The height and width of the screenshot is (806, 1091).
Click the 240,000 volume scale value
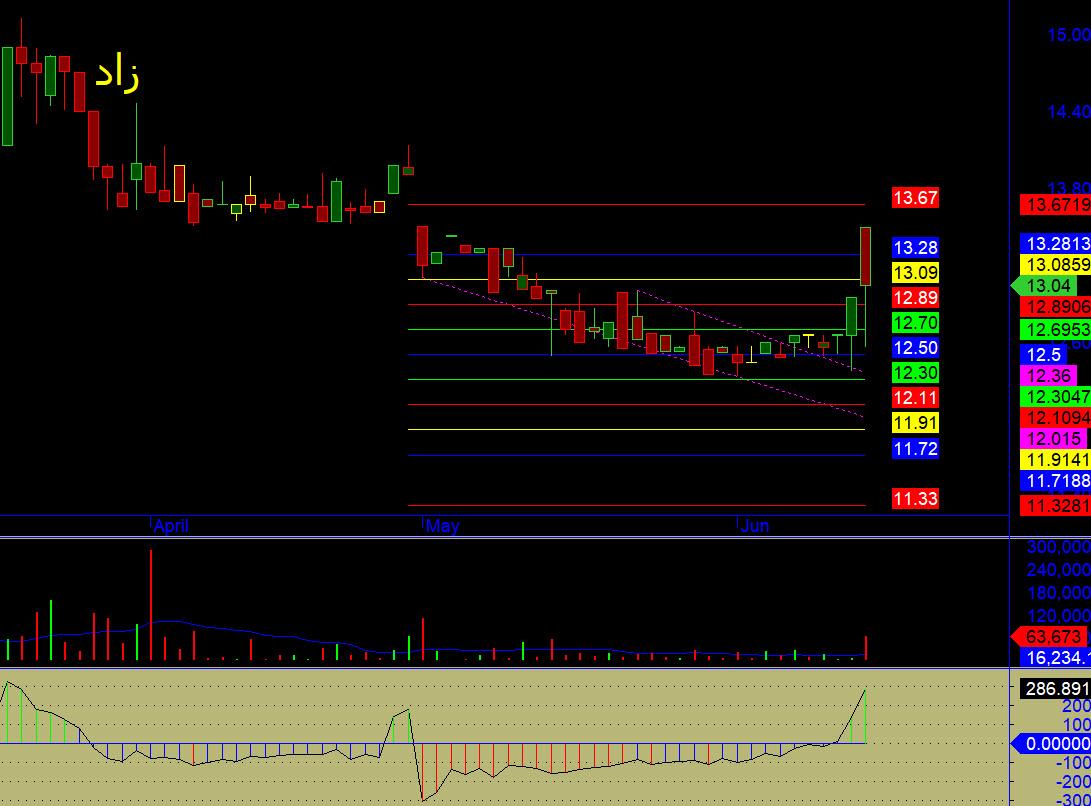point(1058,570)
